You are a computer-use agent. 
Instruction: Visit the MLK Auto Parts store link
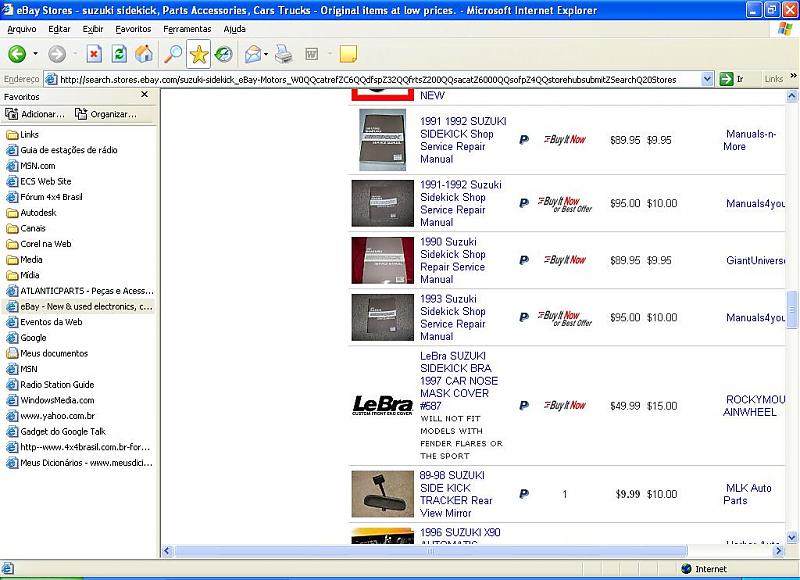[747, 494]
